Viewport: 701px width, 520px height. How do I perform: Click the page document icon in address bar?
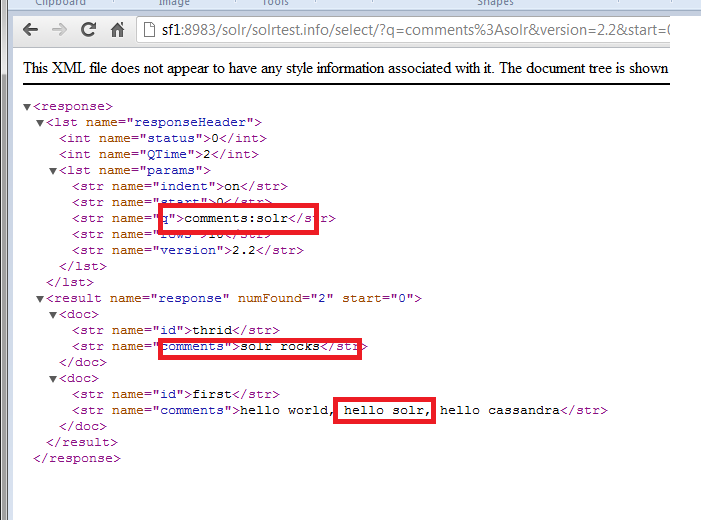(149, 30)
